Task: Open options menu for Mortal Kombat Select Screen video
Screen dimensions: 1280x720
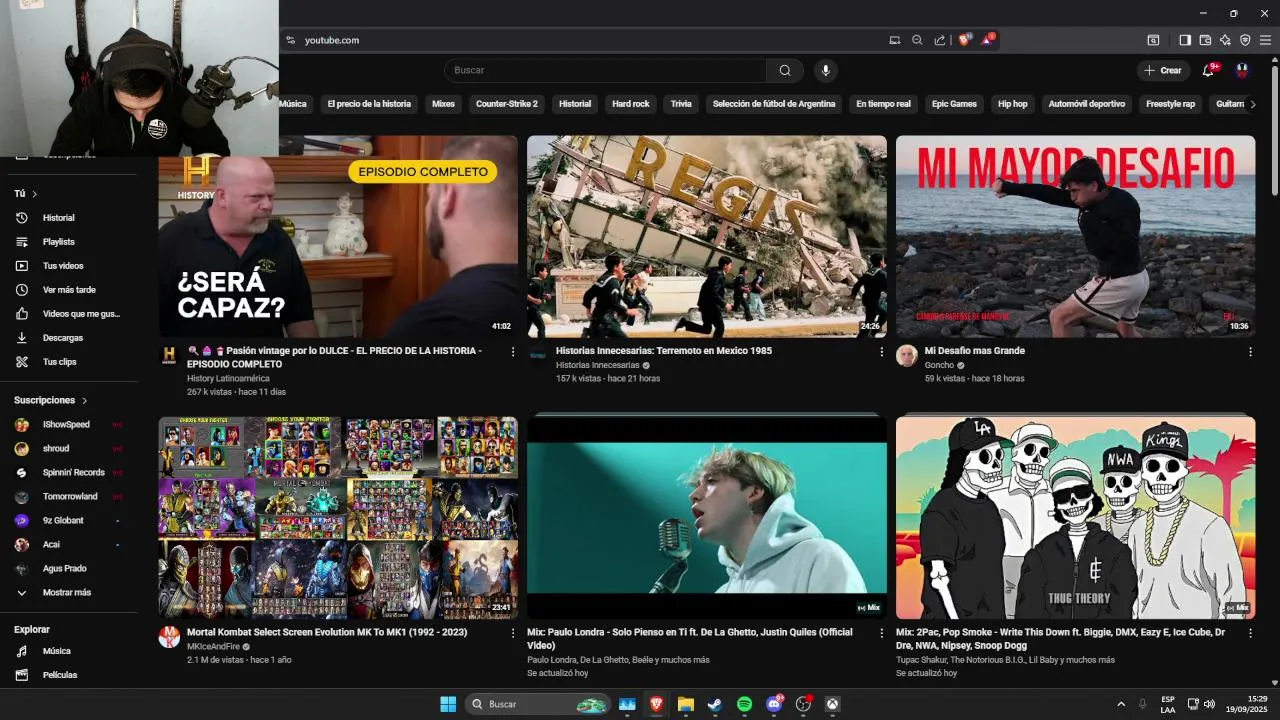Action: 513,633
